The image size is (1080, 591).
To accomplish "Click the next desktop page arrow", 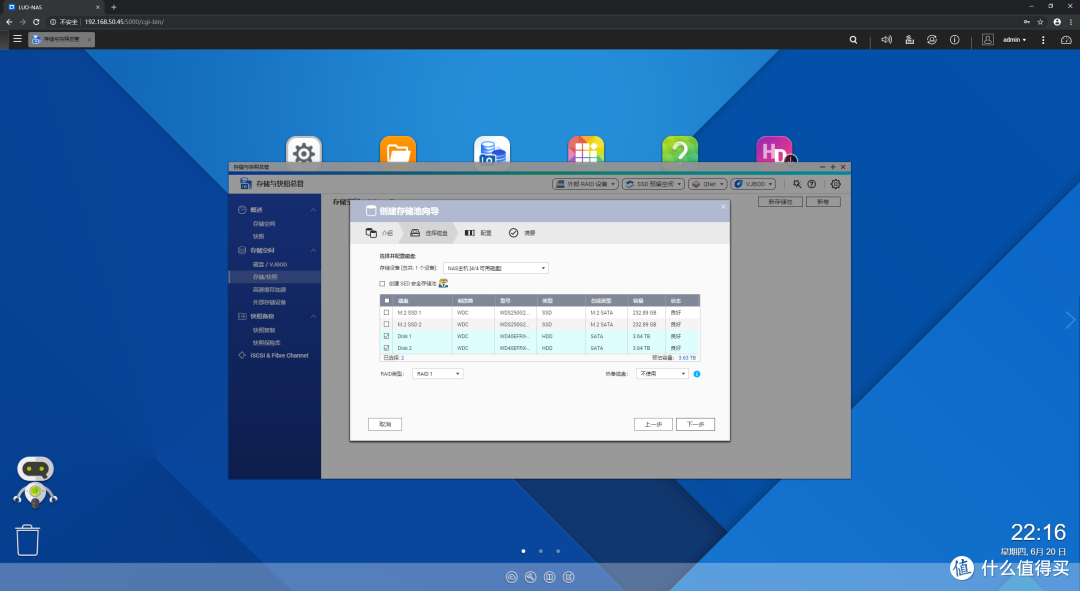I will point(1070,320).
